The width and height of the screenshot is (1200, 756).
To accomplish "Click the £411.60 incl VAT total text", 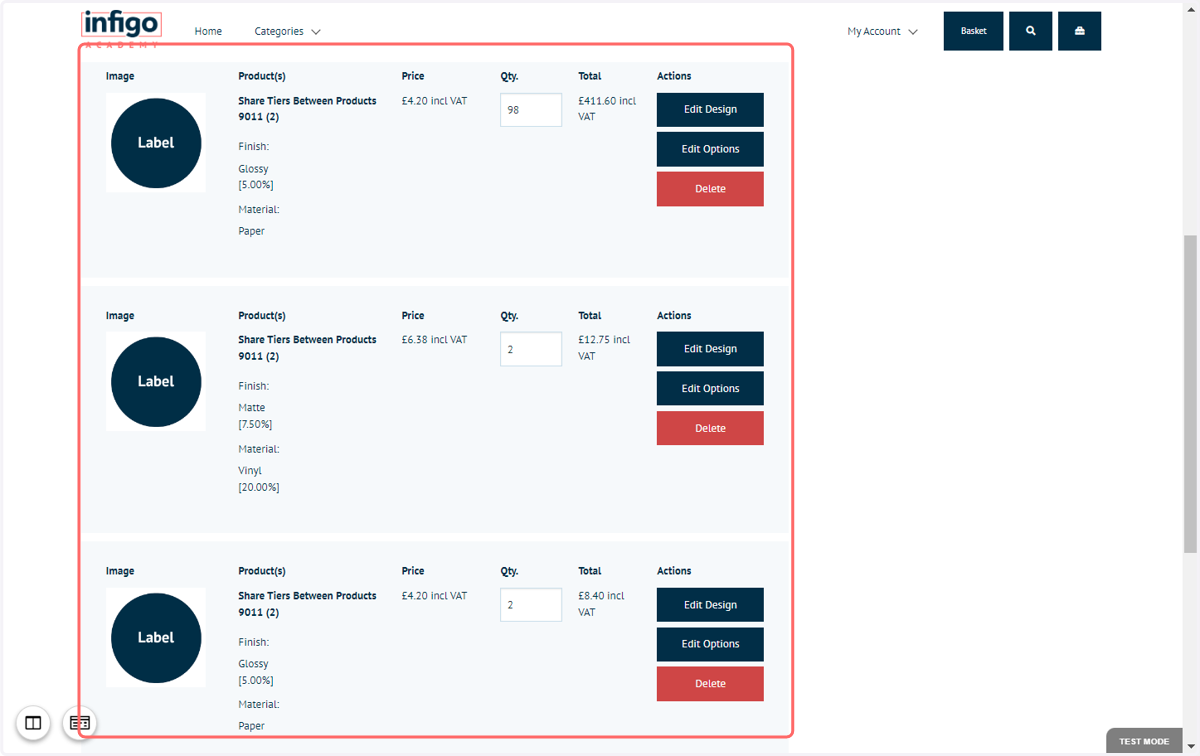I will (x=607, y=109).
